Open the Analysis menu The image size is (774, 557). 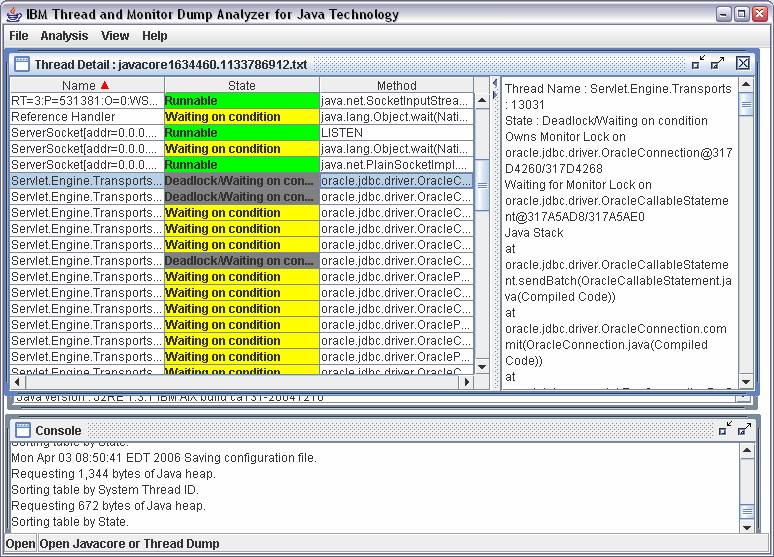64,36
